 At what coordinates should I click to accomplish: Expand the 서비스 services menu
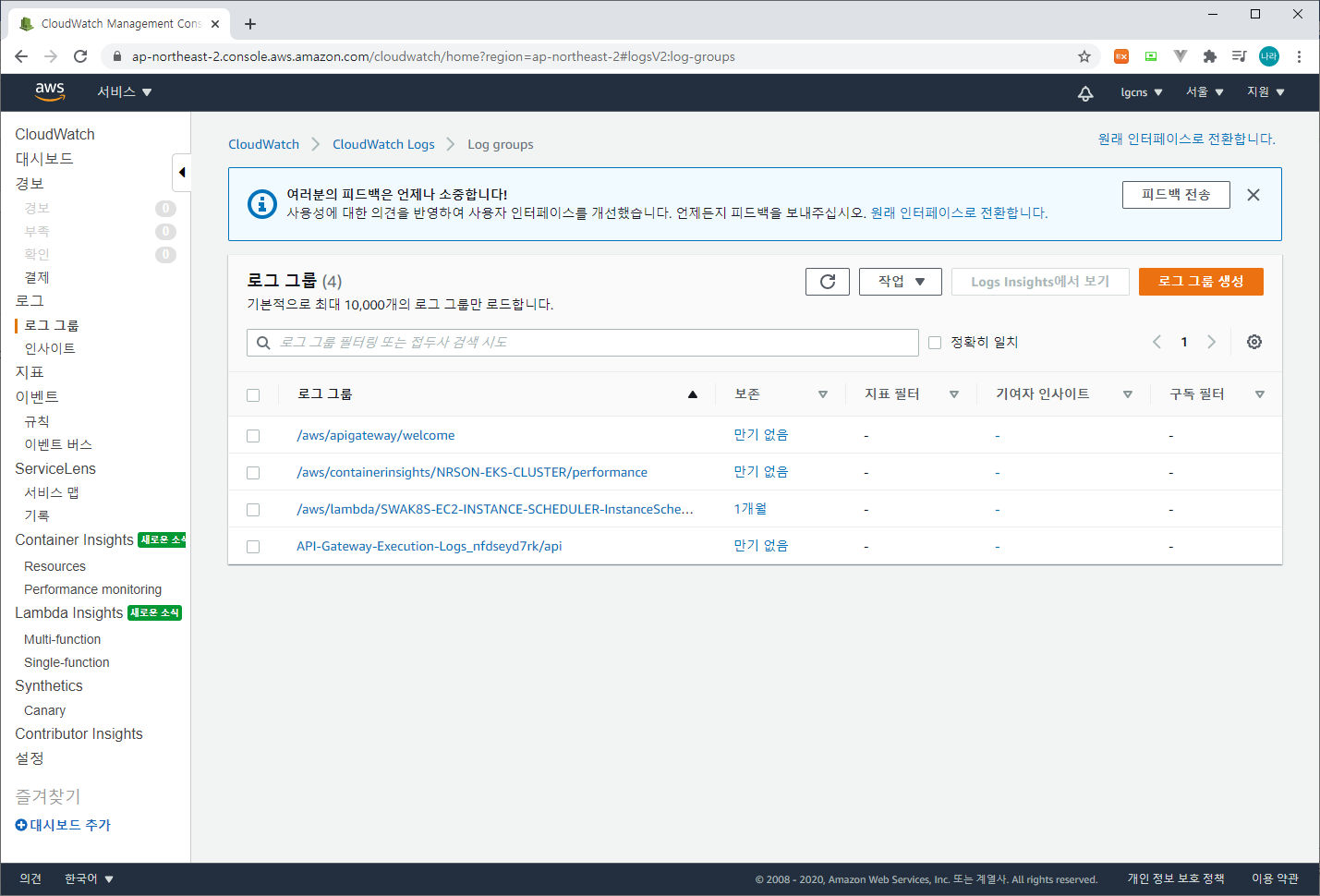125,92
